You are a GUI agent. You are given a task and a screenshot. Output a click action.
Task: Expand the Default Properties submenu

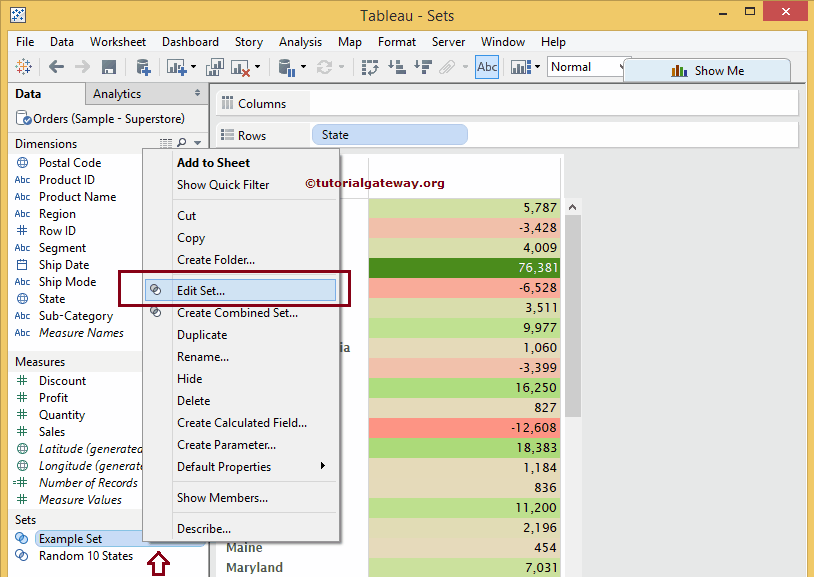322,467
